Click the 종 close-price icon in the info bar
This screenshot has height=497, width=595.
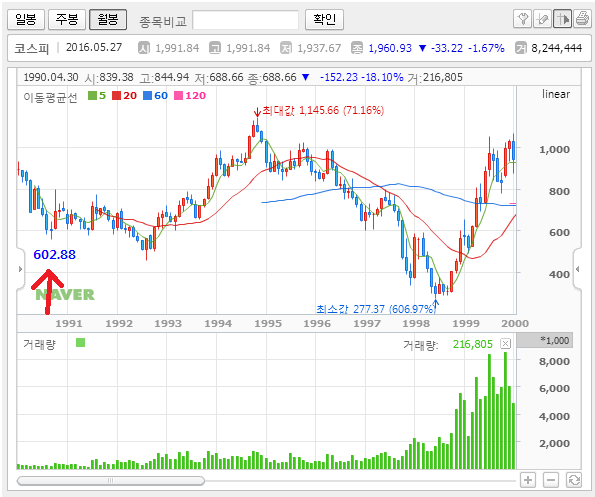[357, 48]
